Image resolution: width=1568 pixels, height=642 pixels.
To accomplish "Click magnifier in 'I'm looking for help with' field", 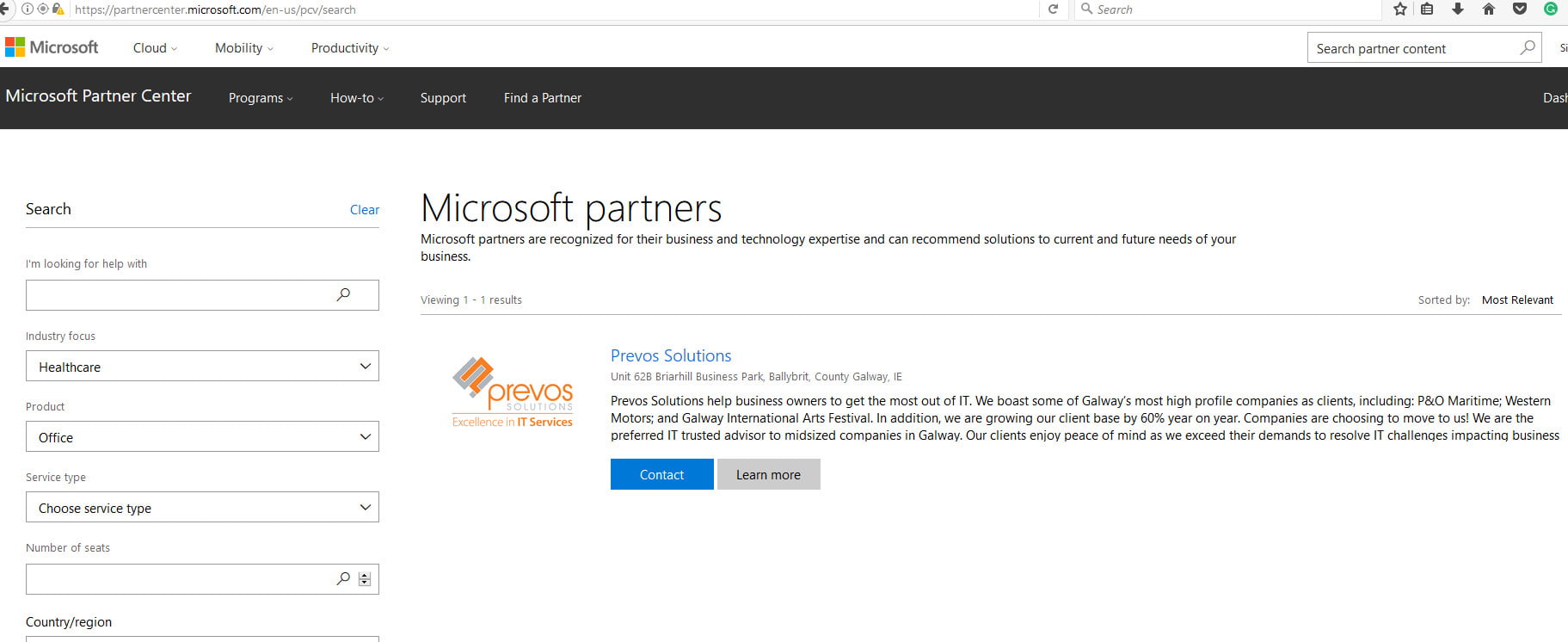I will 343,295.
